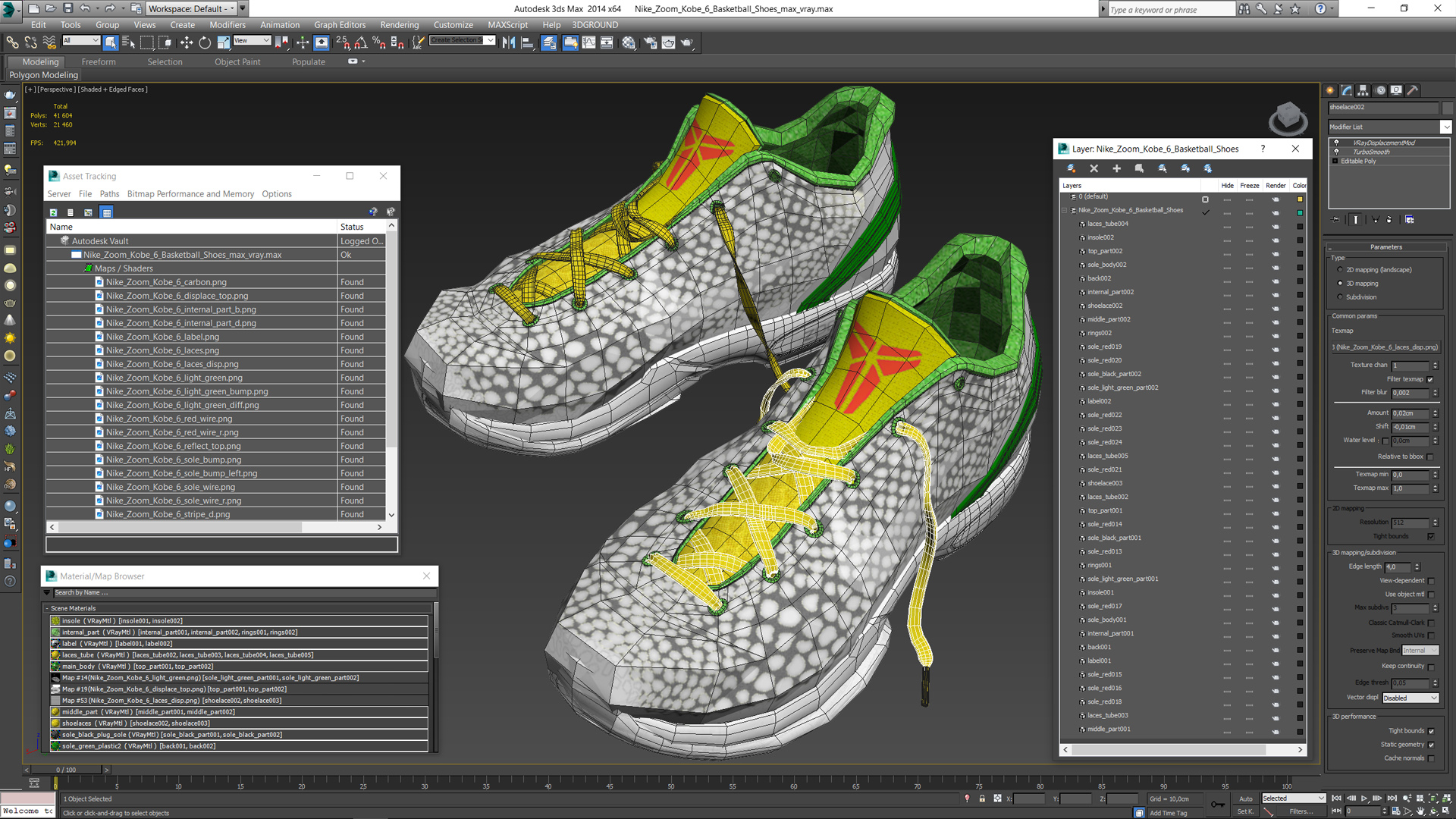This screenshot has width=1456, height=819.
Task: Open the selection filter All dropdown
Action: [81, 40]
